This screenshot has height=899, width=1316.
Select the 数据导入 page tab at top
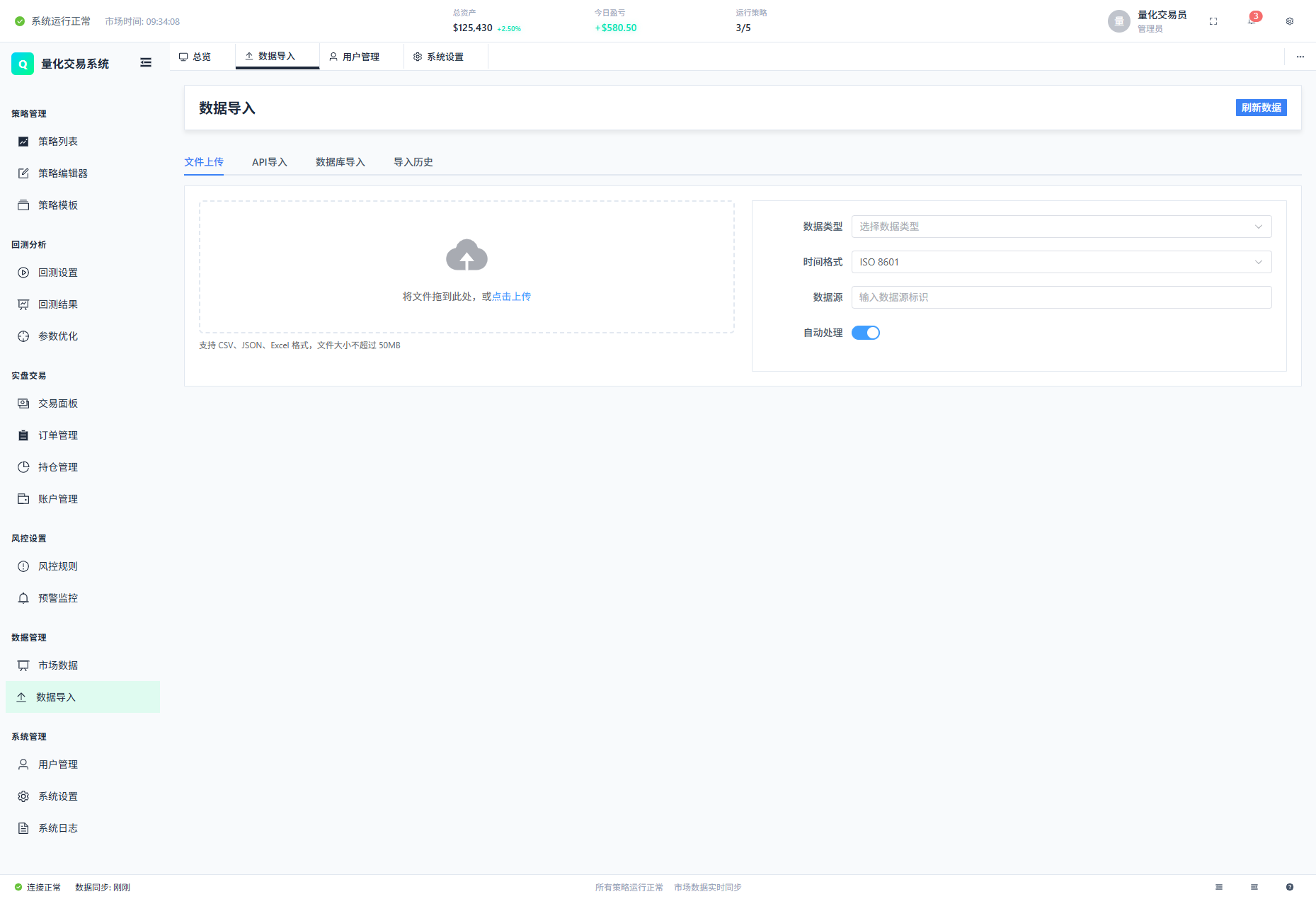coord(277,57)
